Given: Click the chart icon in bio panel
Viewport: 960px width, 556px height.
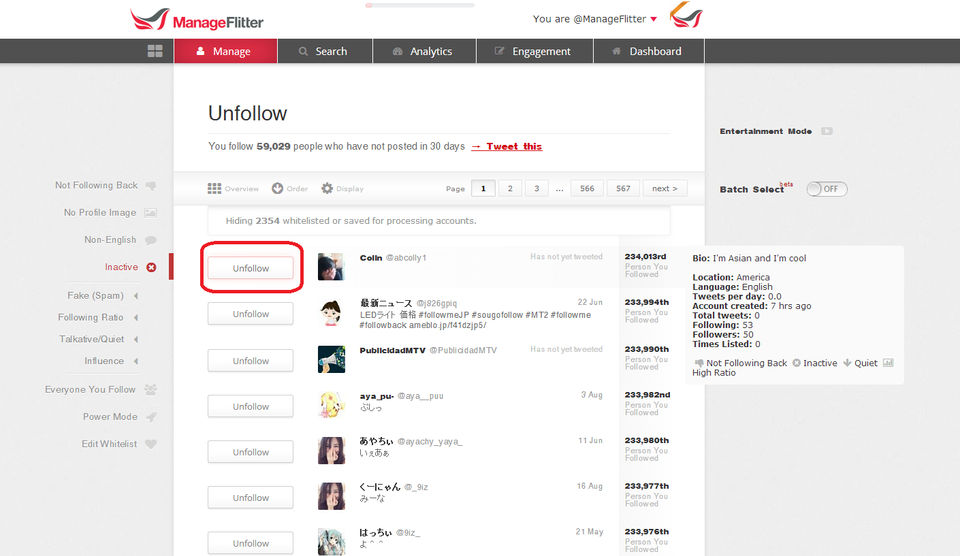Looking at the screenshot, I should [888, 363].
